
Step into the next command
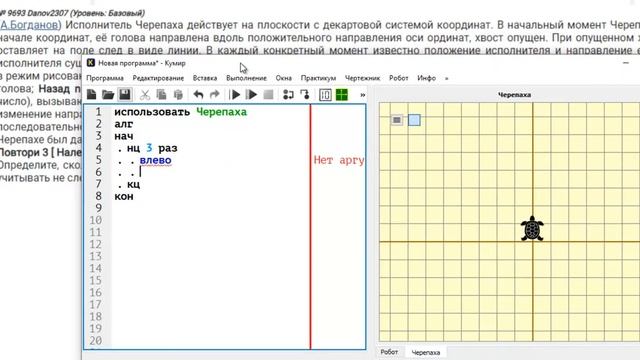pyautogui.click(x=304, y=95)
